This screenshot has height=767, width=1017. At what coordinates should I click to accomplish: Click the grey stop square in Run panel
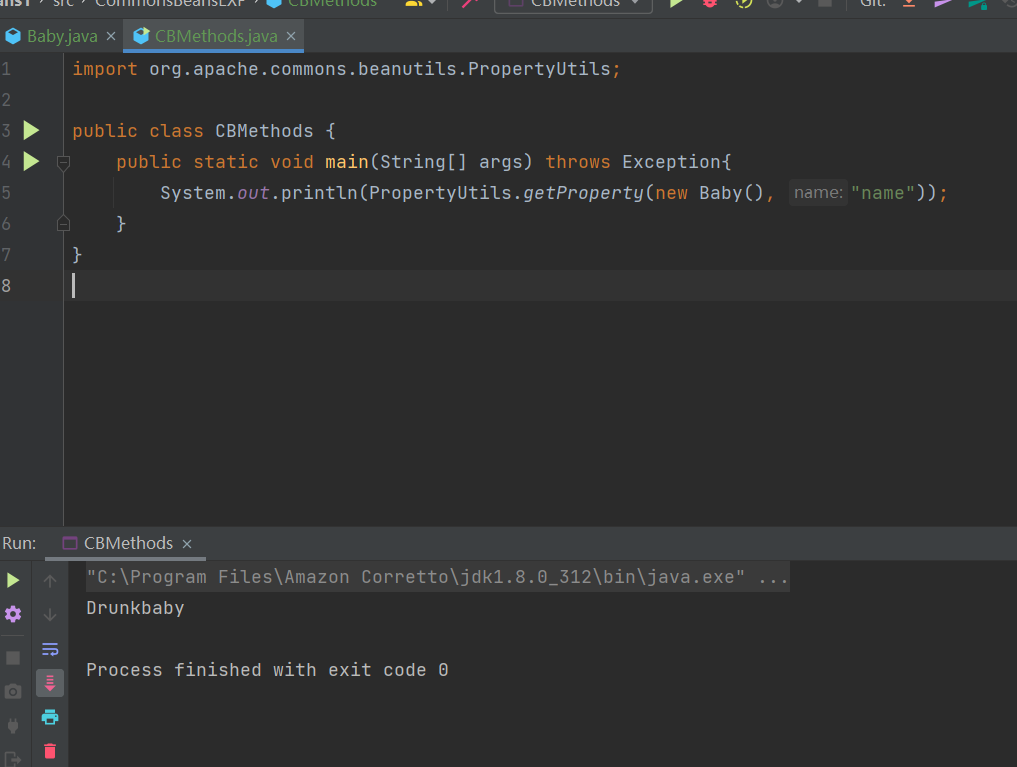(13, 657)
